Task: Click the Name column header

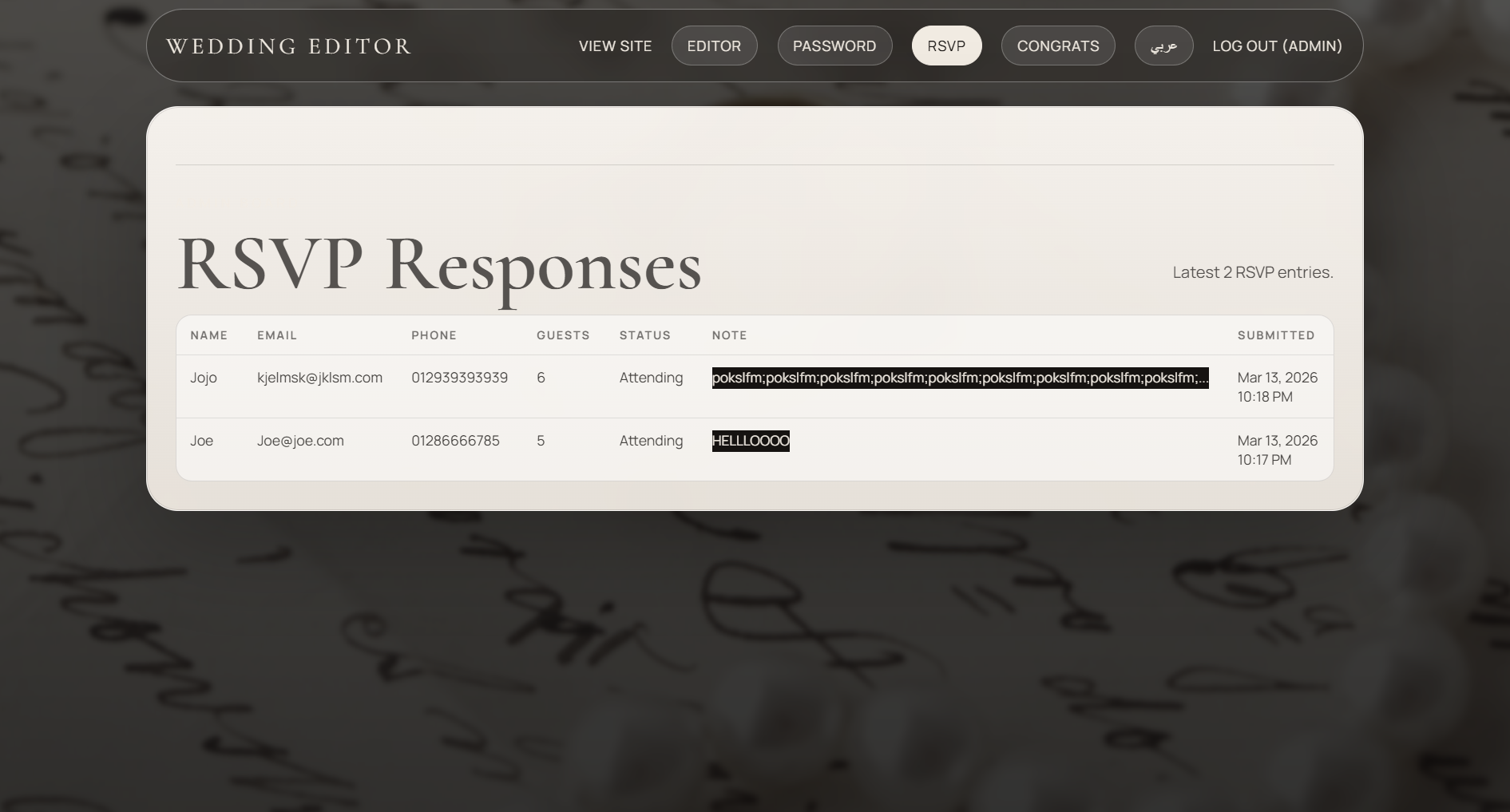Action: [209, 335]
